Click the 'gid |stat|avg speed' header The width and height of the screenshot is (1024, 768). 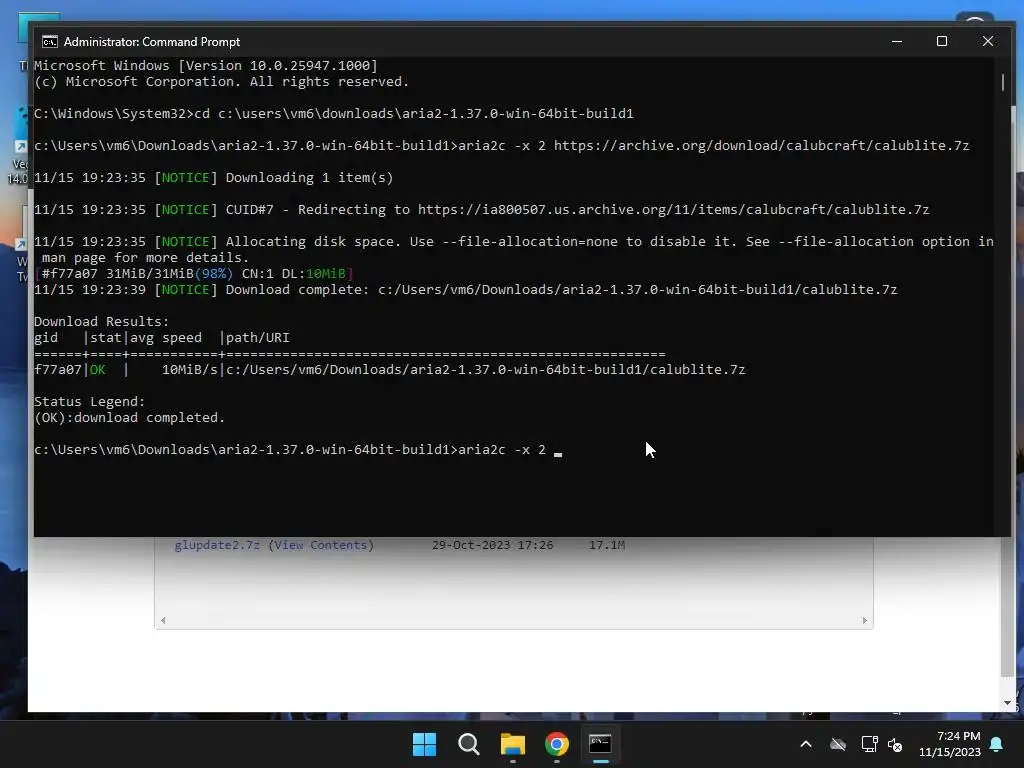(161, 338)
